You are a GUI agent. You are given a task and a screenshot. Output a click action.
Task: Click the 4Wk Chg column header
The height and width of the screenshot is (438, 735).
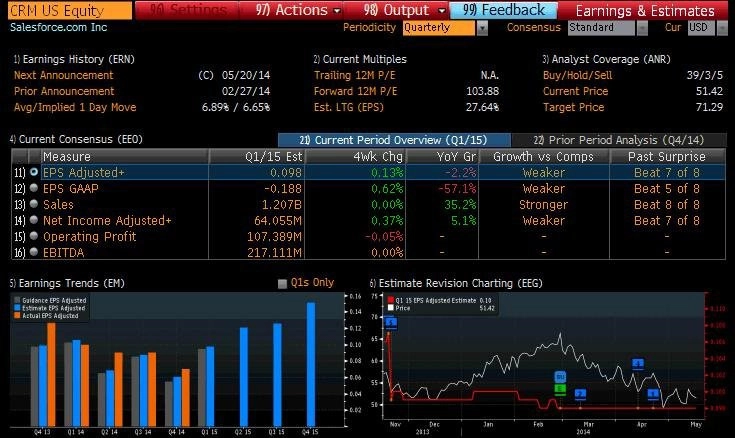pyautogui.click(x=356, y=156)
